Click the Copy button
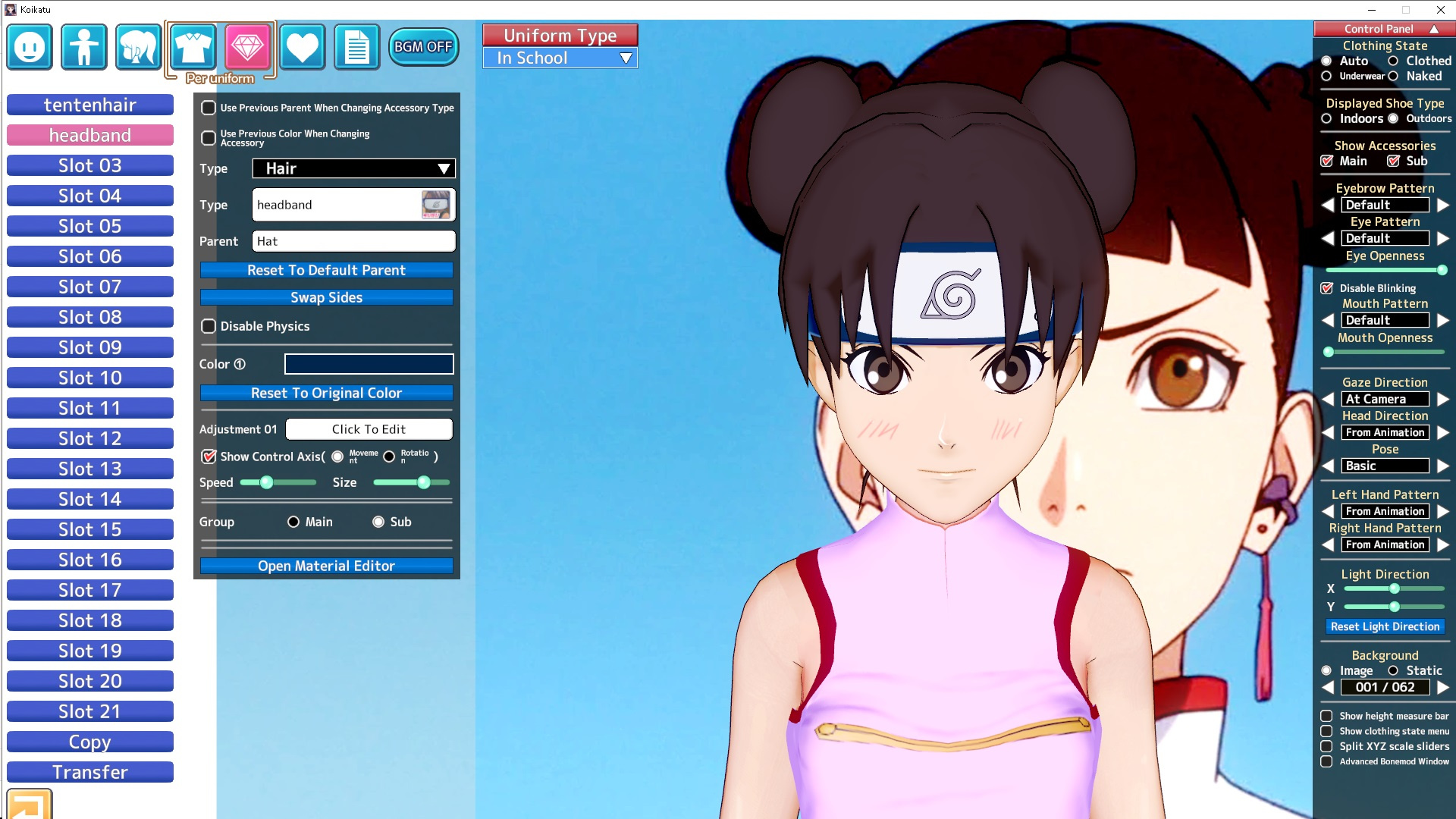 (90, 742)
